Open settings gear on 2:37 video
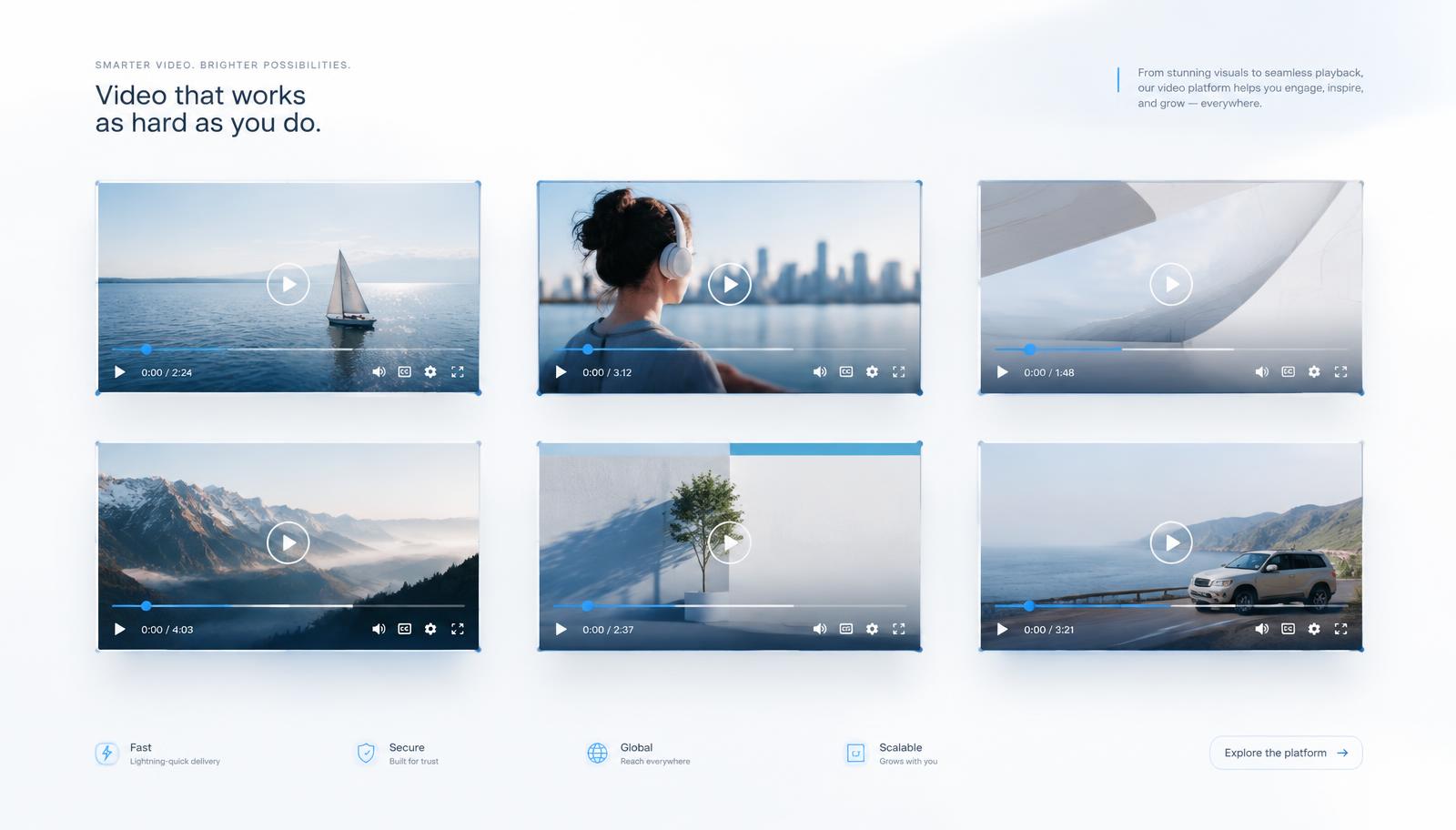The image size is (1456, 830). pos(872,629)
